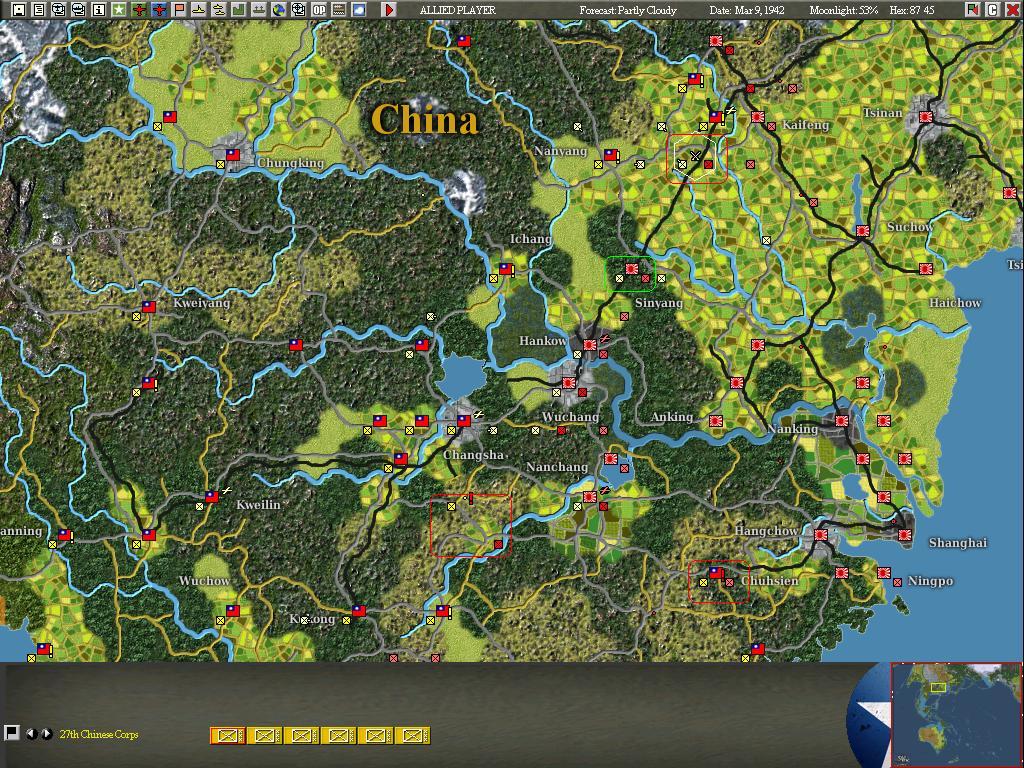Image resolution: width=1024 pixels, height=768 pixels.
Task: Click the world minimap thumbnail
Action: (955, 714)
